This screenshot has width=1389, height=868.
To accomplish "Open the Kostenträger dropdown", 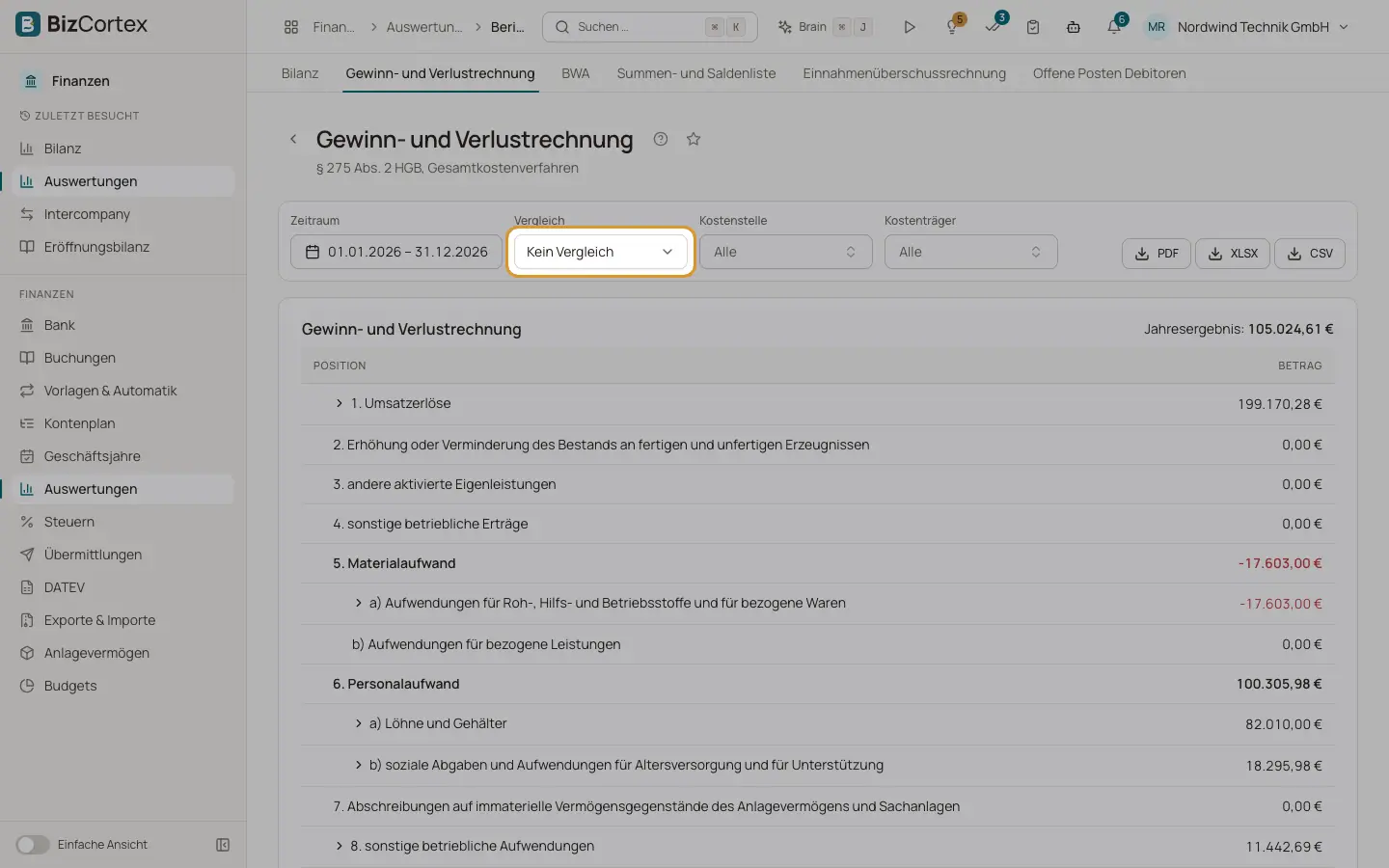I will (970, 252).
